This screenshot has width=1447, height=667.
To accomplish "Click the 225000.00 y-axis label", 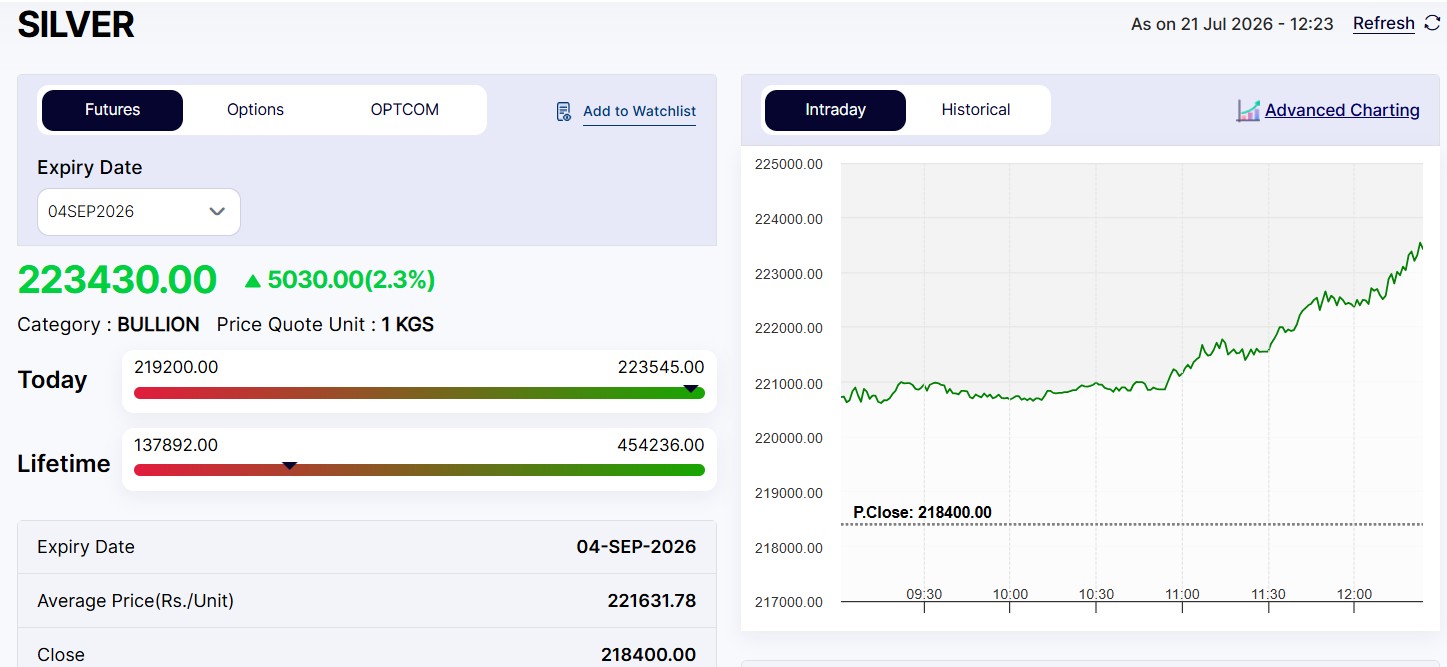I will point(787,164).
